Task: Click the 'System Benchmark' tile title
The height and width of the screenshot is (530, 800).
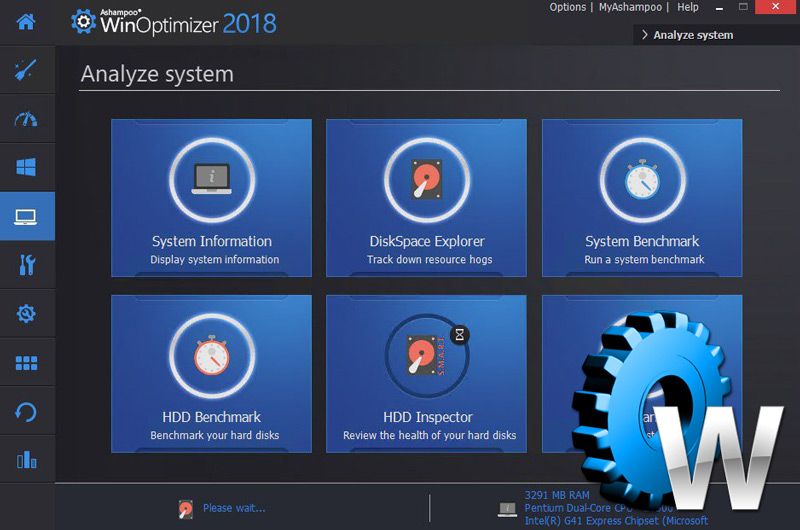Action: (x=642, y=241)
